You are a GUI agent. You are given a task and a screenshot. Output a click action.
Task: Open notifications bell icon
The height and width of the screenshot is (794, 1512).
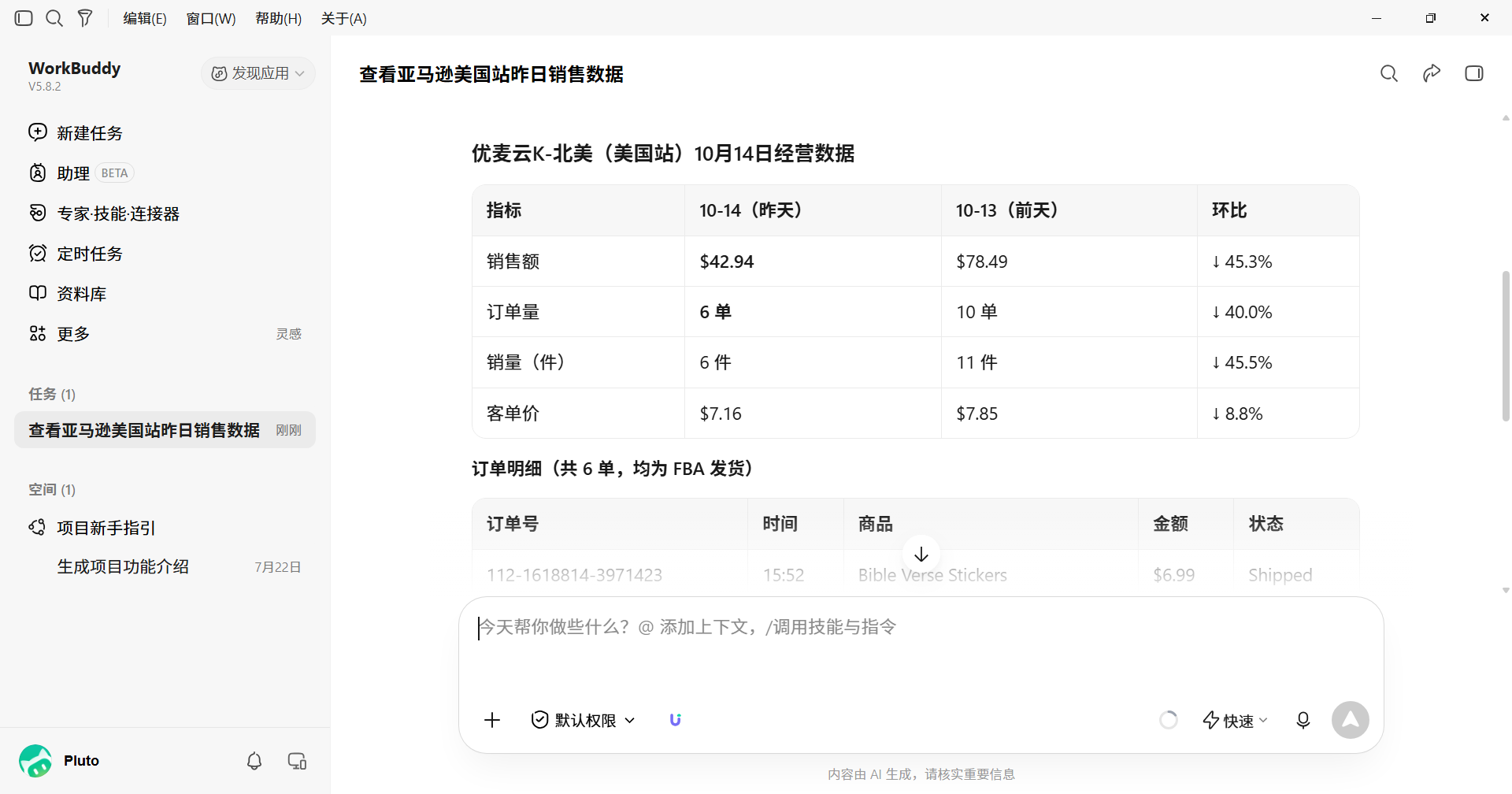[254, 761]
